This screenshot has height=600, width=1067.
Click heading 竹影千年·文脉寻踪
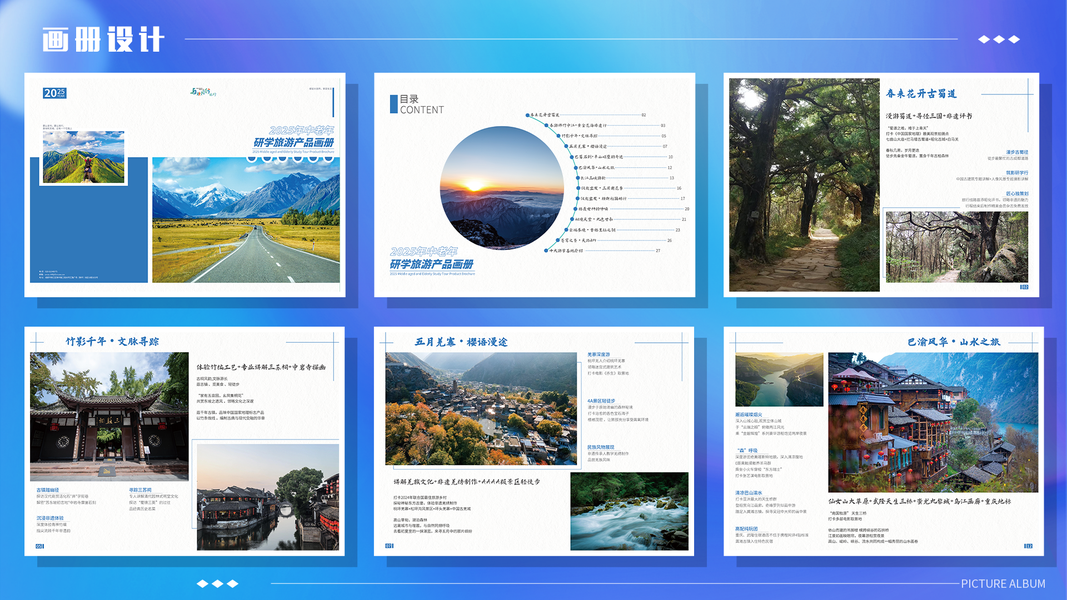[x=112, y=341]
